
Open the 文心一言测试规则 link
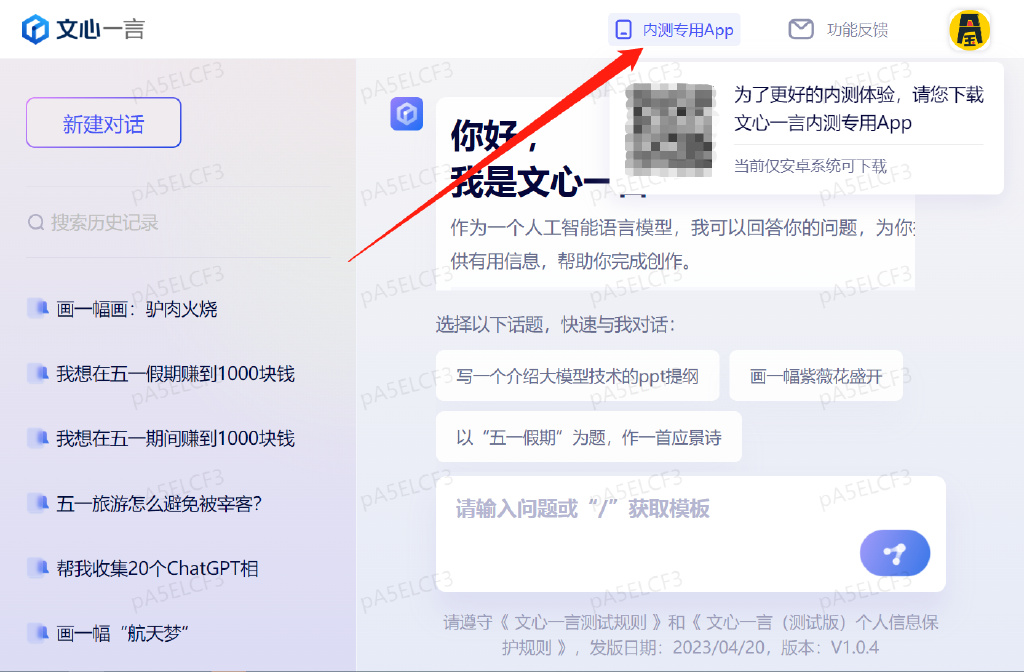click(581, 622)
